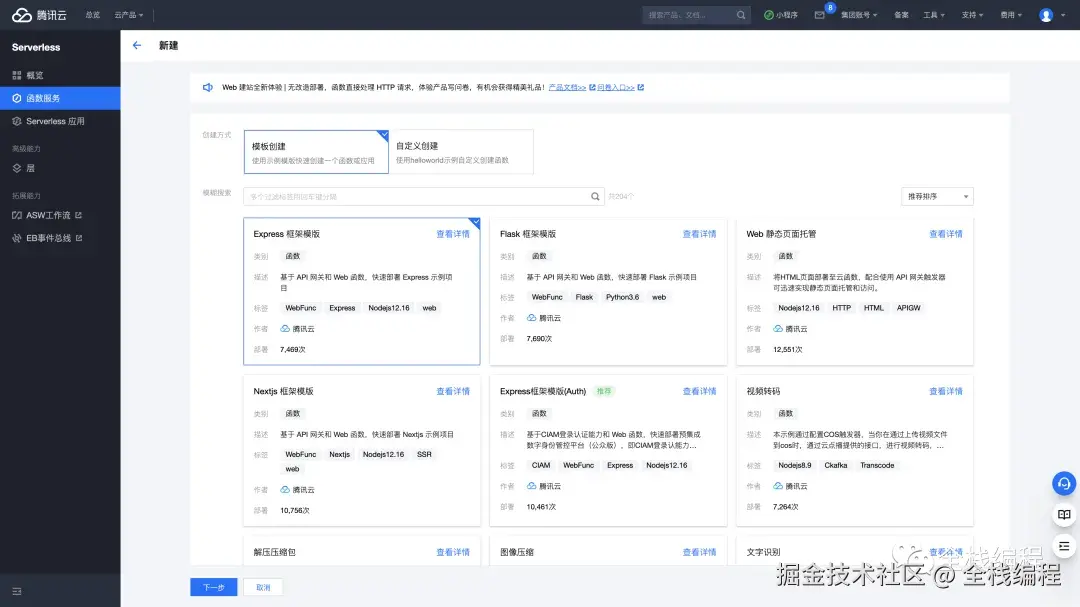The width and height of the screenshot is (1080, 607).
Task: Click the back arrow next to 新建
Action: pyautogui.click(x=137, y=44)
